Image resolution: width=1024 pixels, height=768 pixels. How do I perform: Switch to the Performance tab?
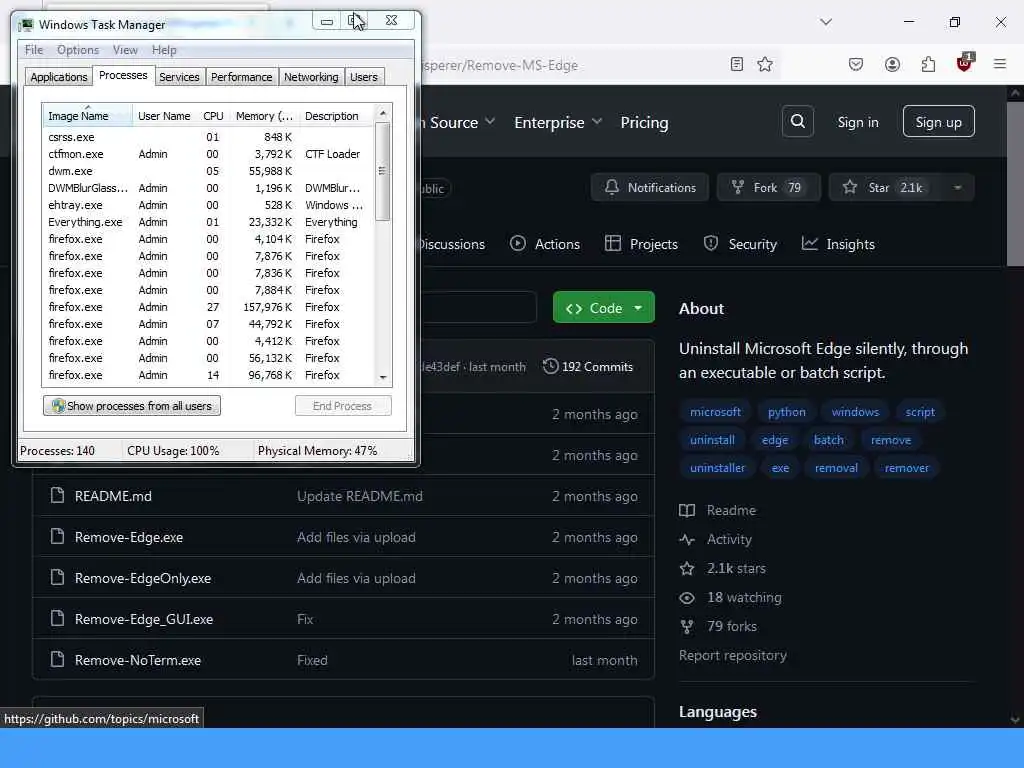click(x=242, y=77)
